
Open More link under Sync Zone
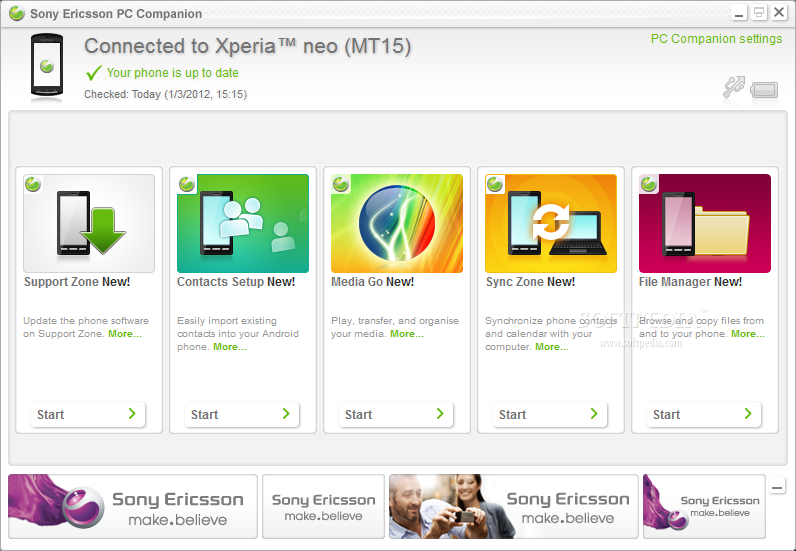(x=552, y=347)
